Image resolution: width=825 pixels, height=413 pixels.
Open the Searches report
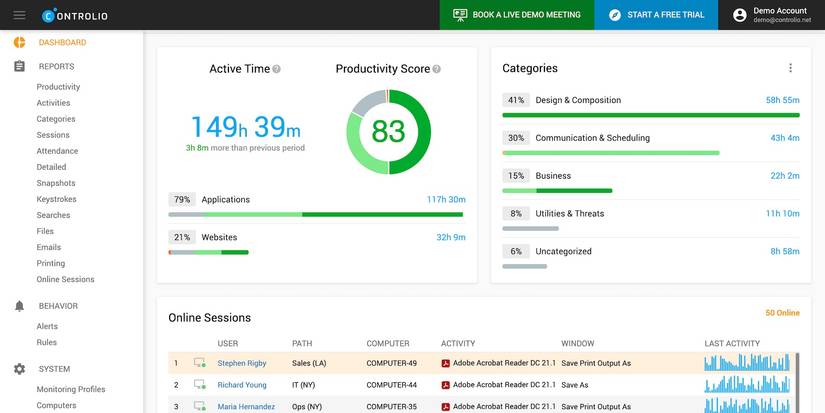53,215
